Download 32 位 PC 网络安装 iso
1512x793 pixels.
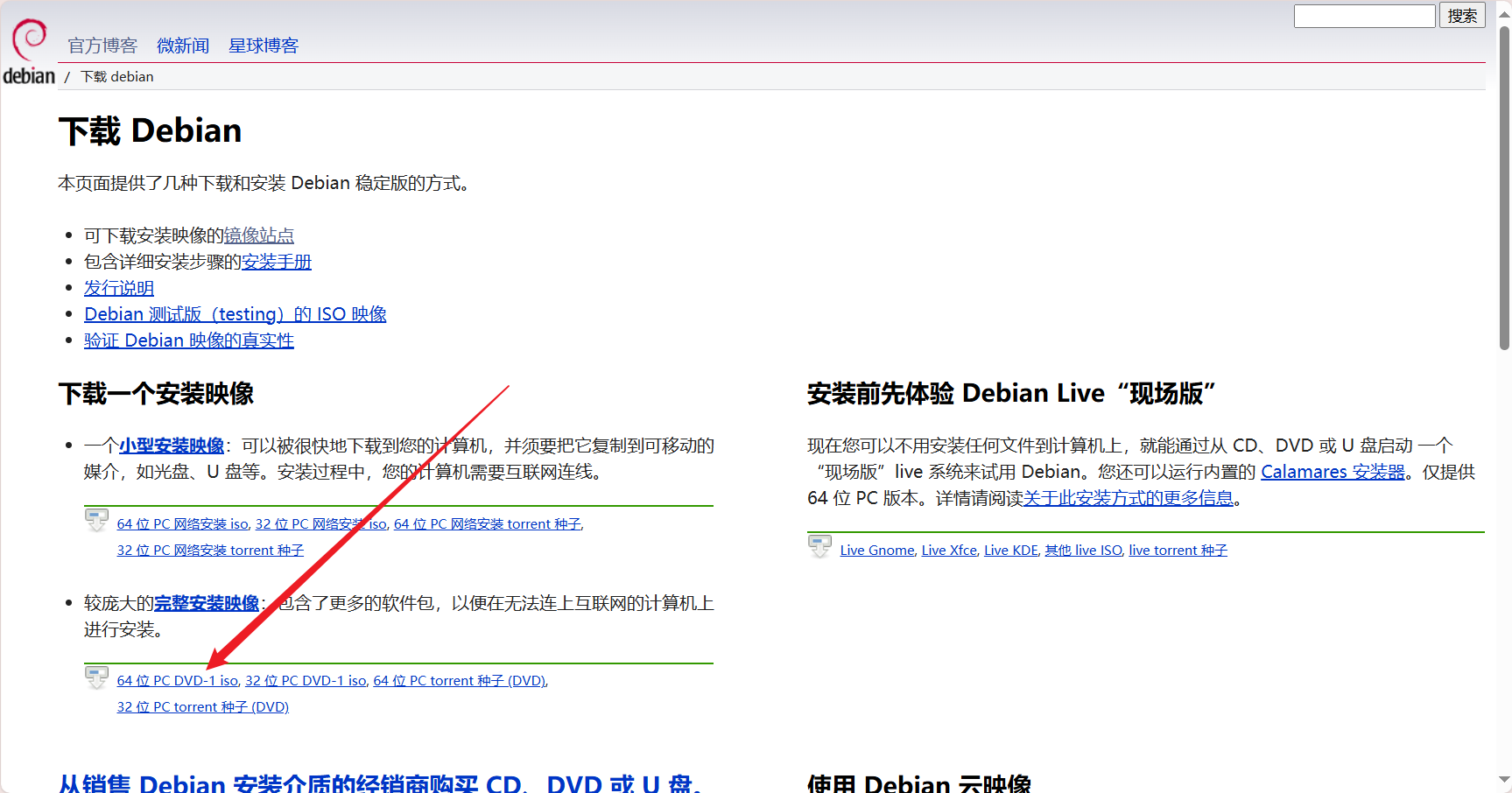pyautogui.click(x=321, y=524)
